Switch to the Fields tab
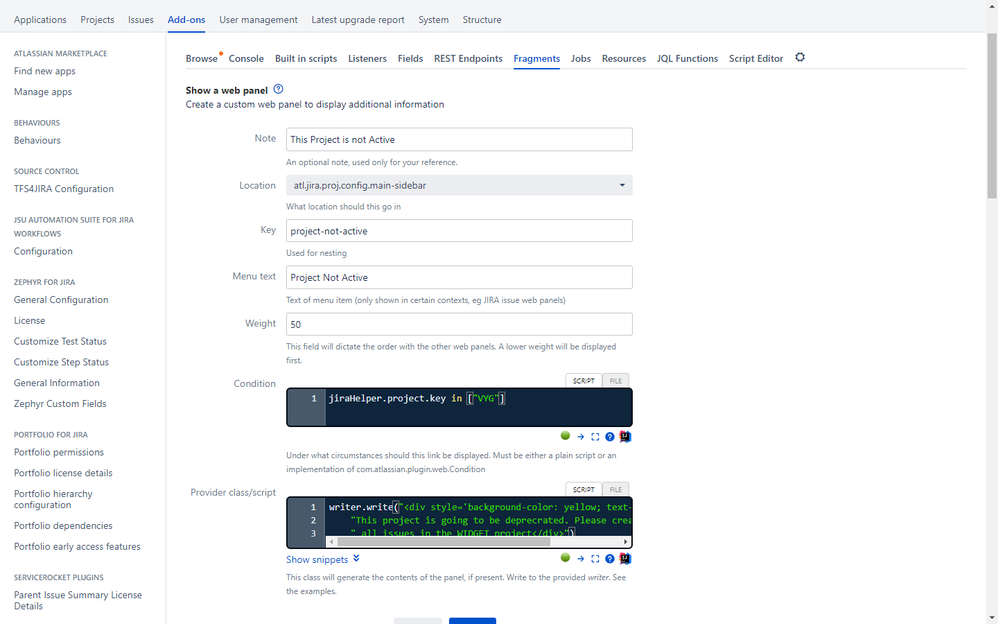Image resolution: width=998 pixels, height=624 pixels. (411, 59)
